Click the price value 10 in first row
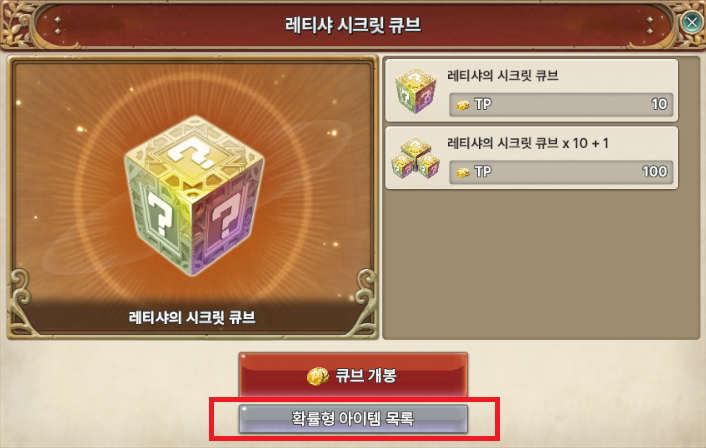The height and width of the screenshot is (448, 706). 659,104
